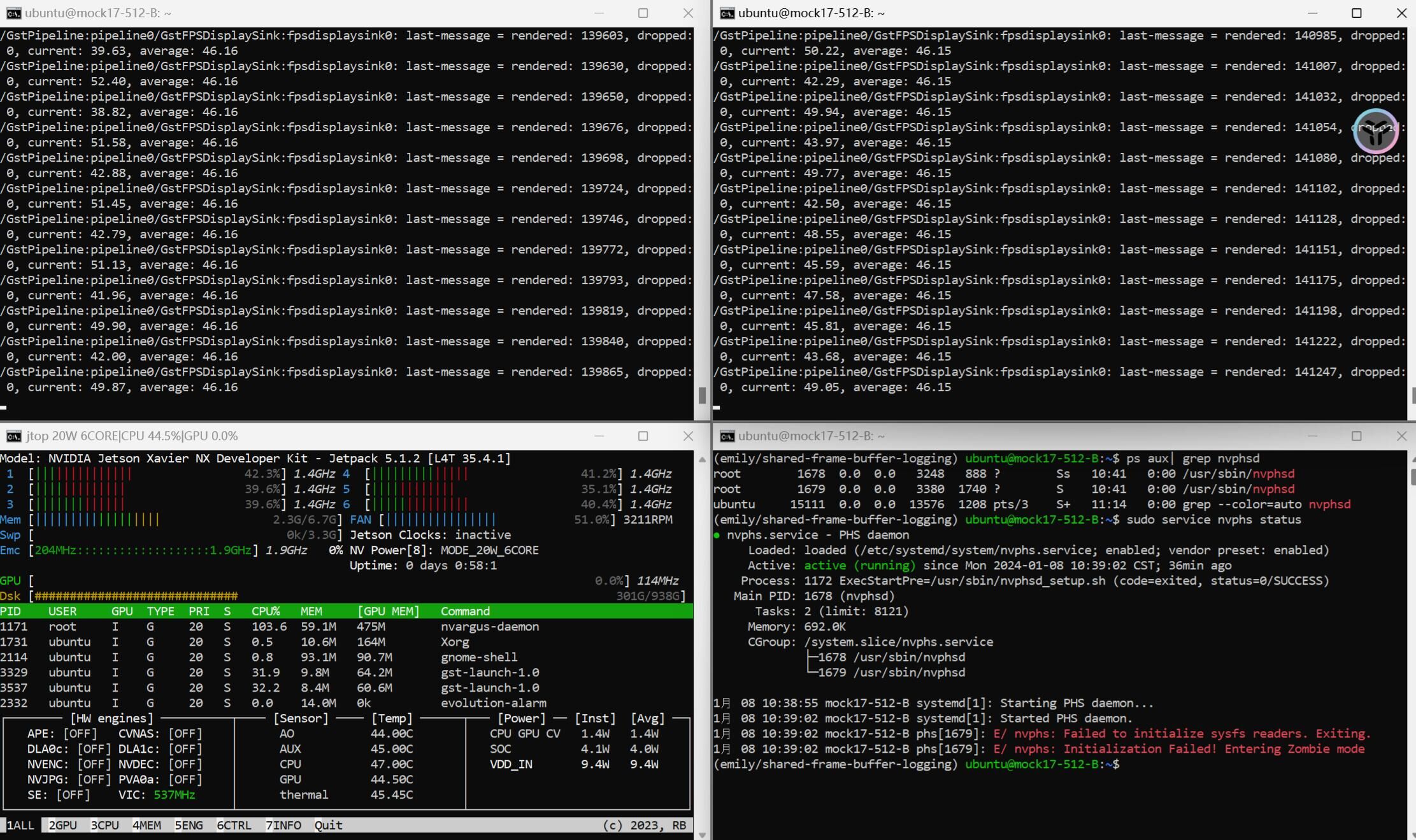Click jtop window scrollbar down arrow
Image resolution: width=1416 pixels, height=840 pixels.
702,834
